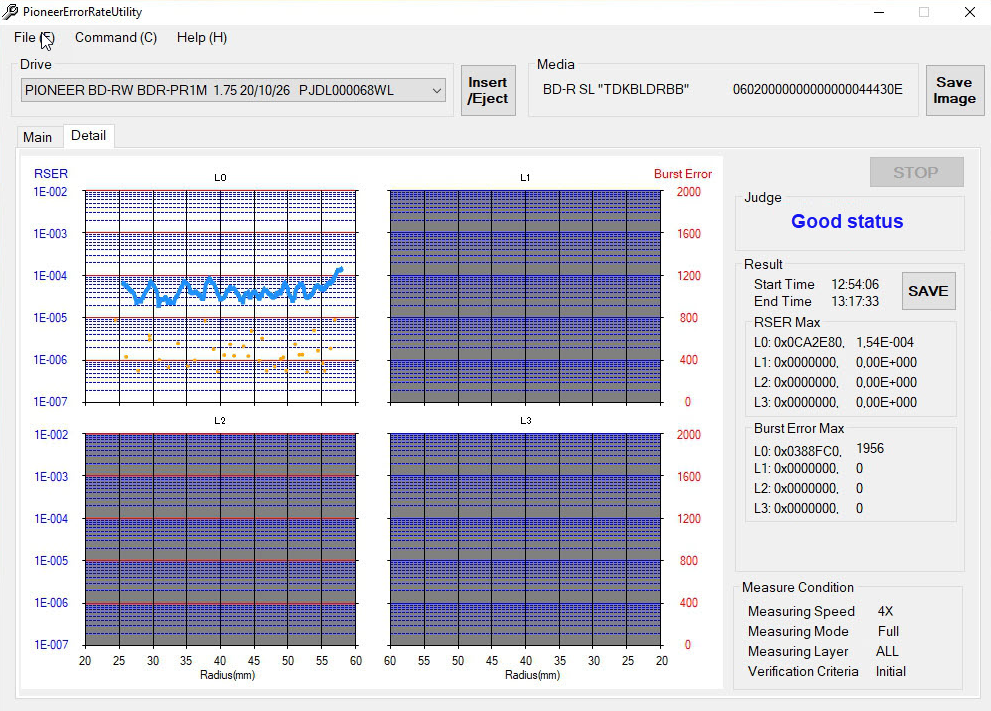Open the Command (C) menu

(x=116, y=38)
